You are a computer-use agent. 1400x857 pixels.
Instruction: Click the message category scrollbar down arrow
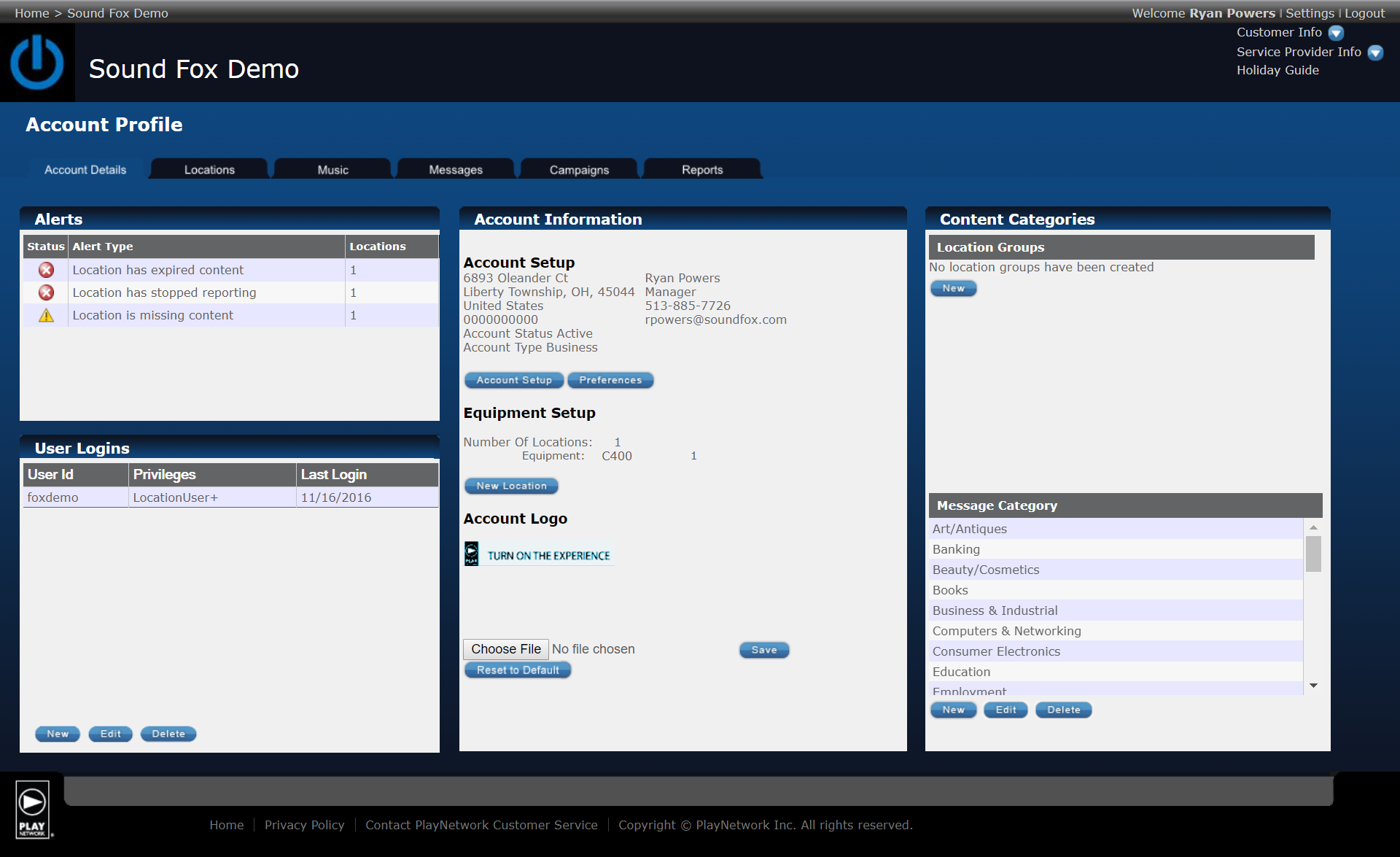[x=1313, y=686]
